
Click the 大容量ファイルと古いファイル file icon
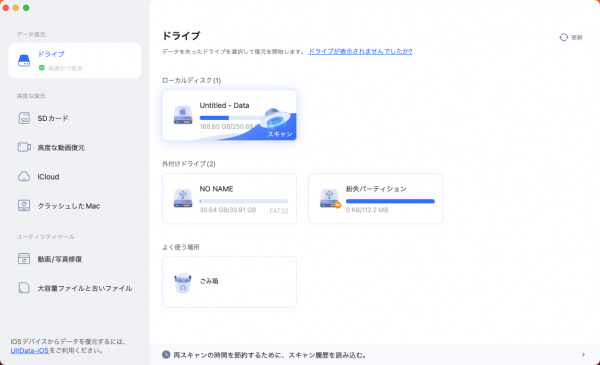pyautogui.click(x=24, y=288)
